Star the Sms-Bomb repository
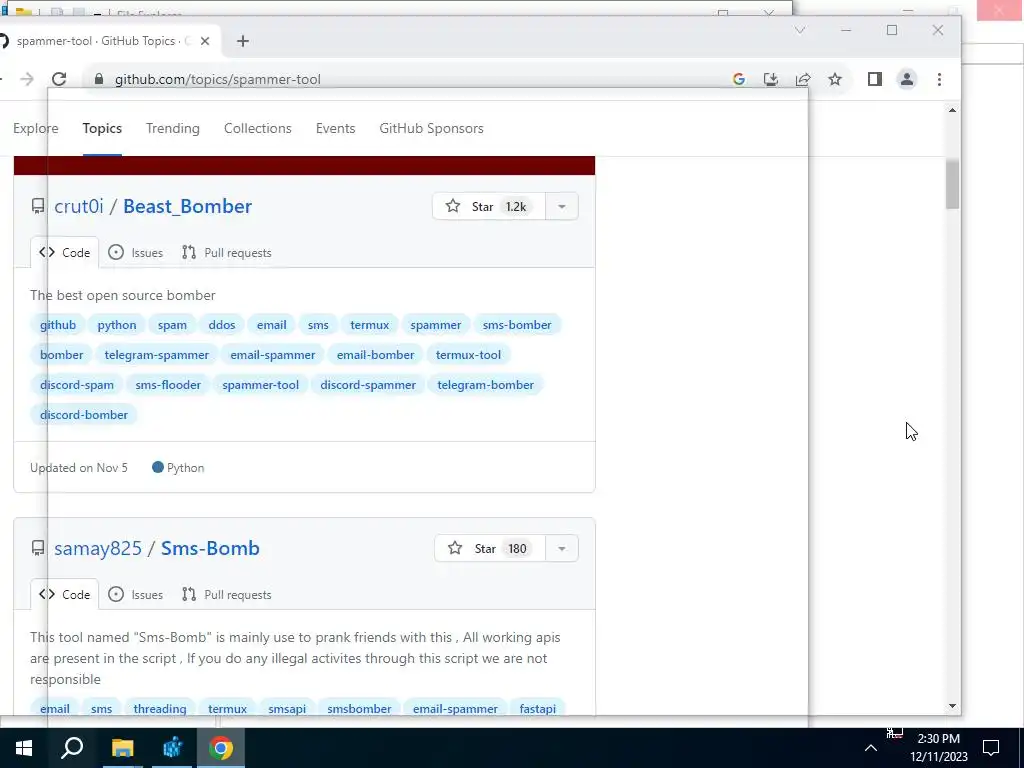This screenshot has height=768, width=1024. pyautogui.click(x=490, y=549)
